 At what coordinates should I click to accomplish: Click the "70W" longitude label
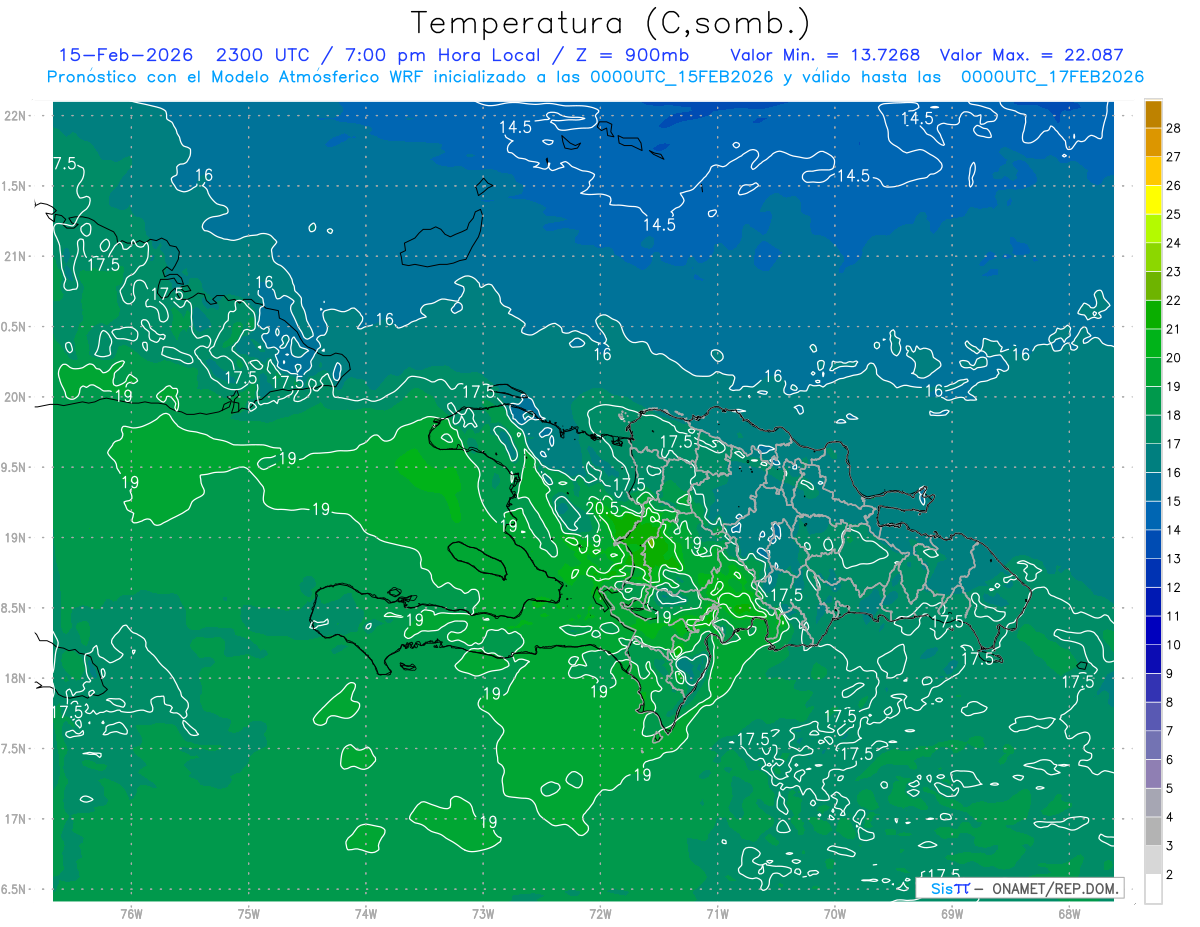click(835, 913)
